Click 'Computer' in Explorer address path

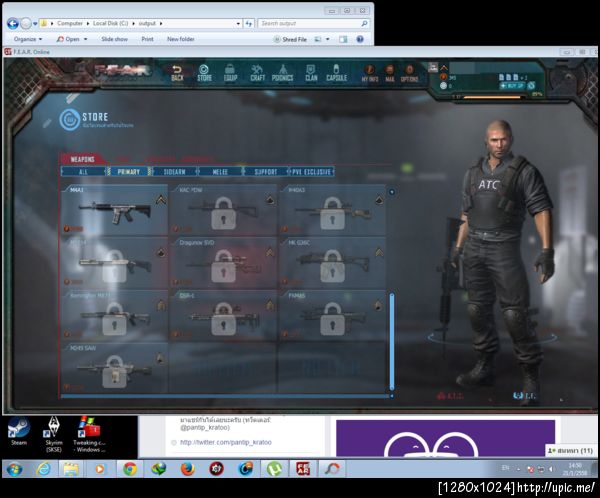[x=70, y=23]
